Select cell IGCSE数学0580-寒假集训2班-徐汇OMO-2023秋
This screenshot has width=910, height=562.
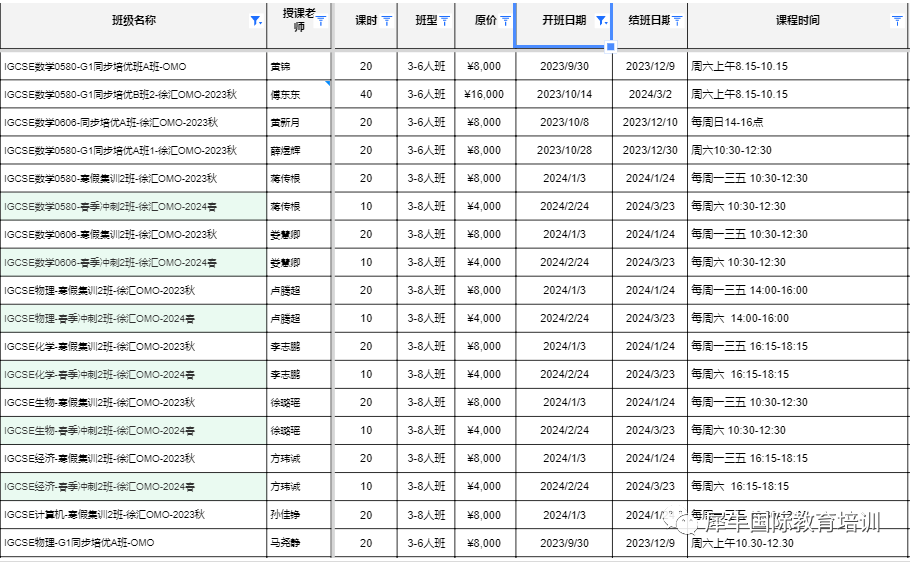(x=133, y=178)
